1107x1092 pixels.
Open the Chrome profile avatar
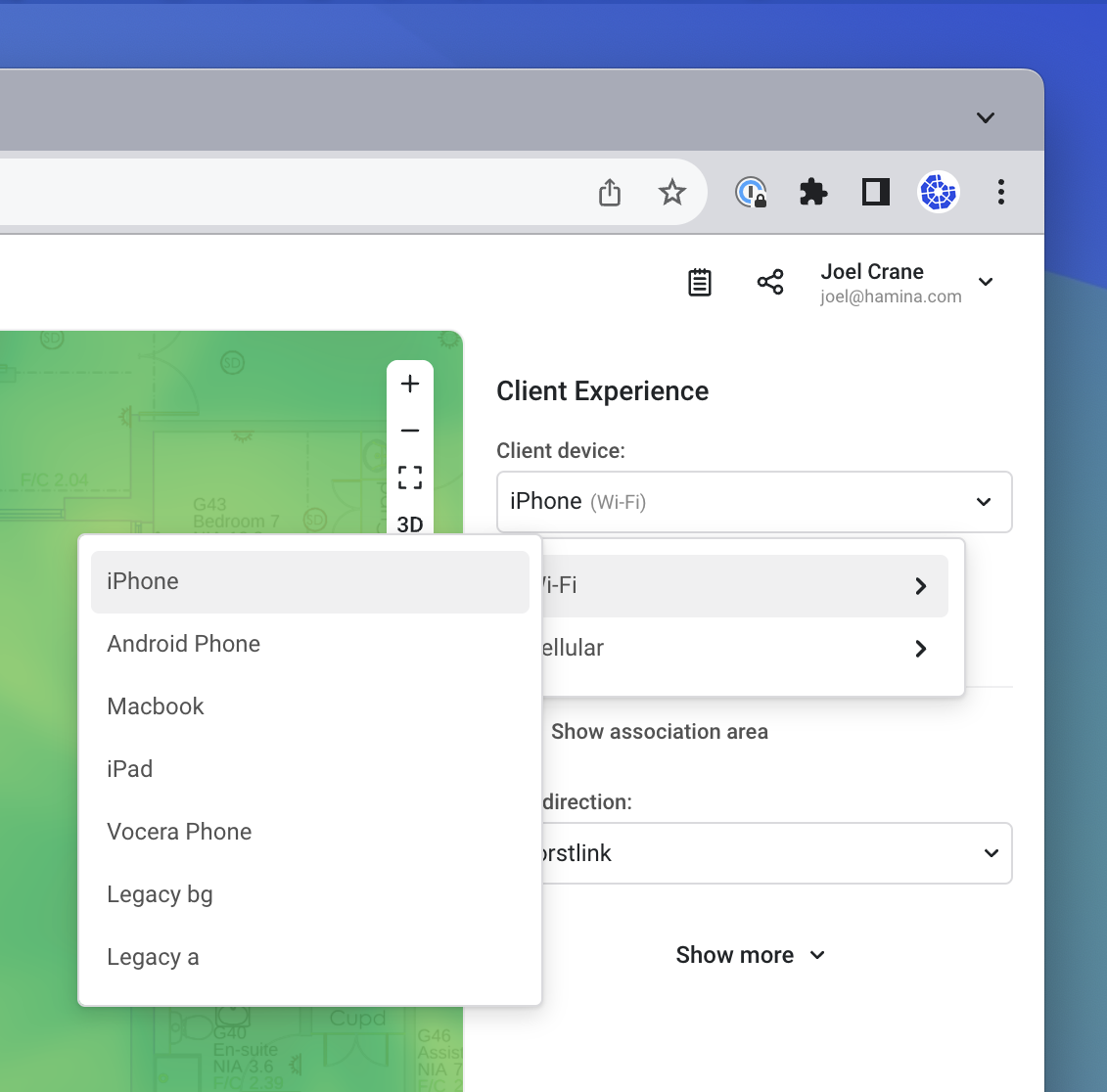pyautogui.click(x=938, y=192)
